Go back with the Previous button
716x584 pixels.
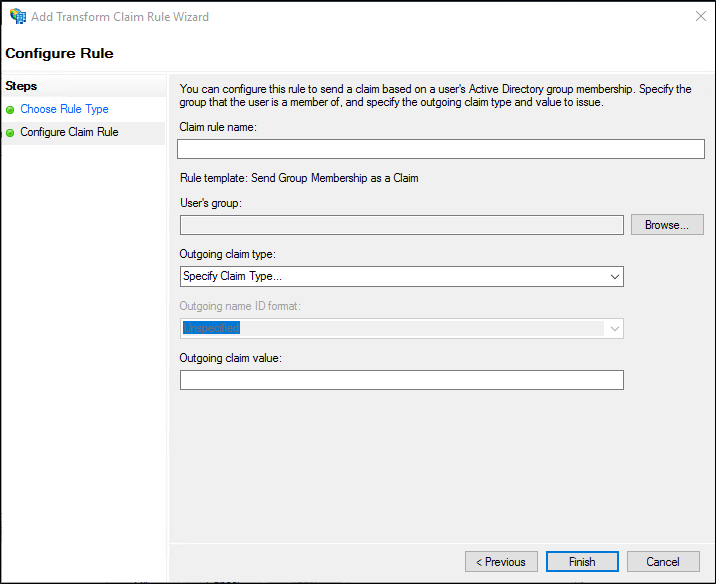[x=501, y=562]
